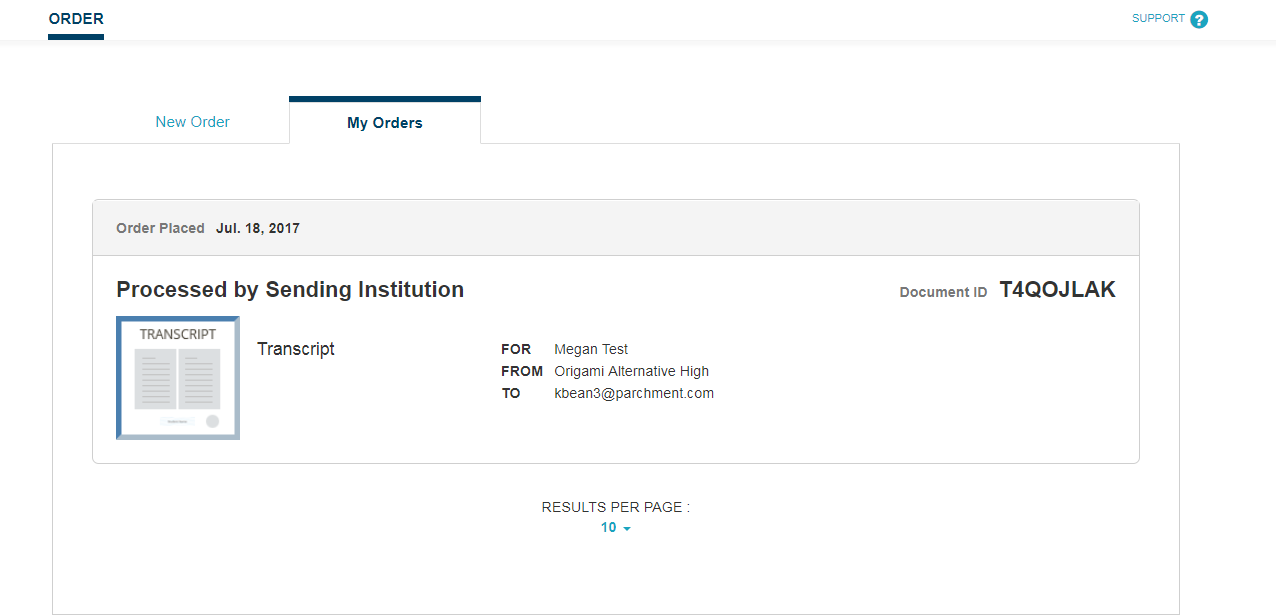
Task: Expand the results per page dropdown arrow
Action: click(627, 529)
